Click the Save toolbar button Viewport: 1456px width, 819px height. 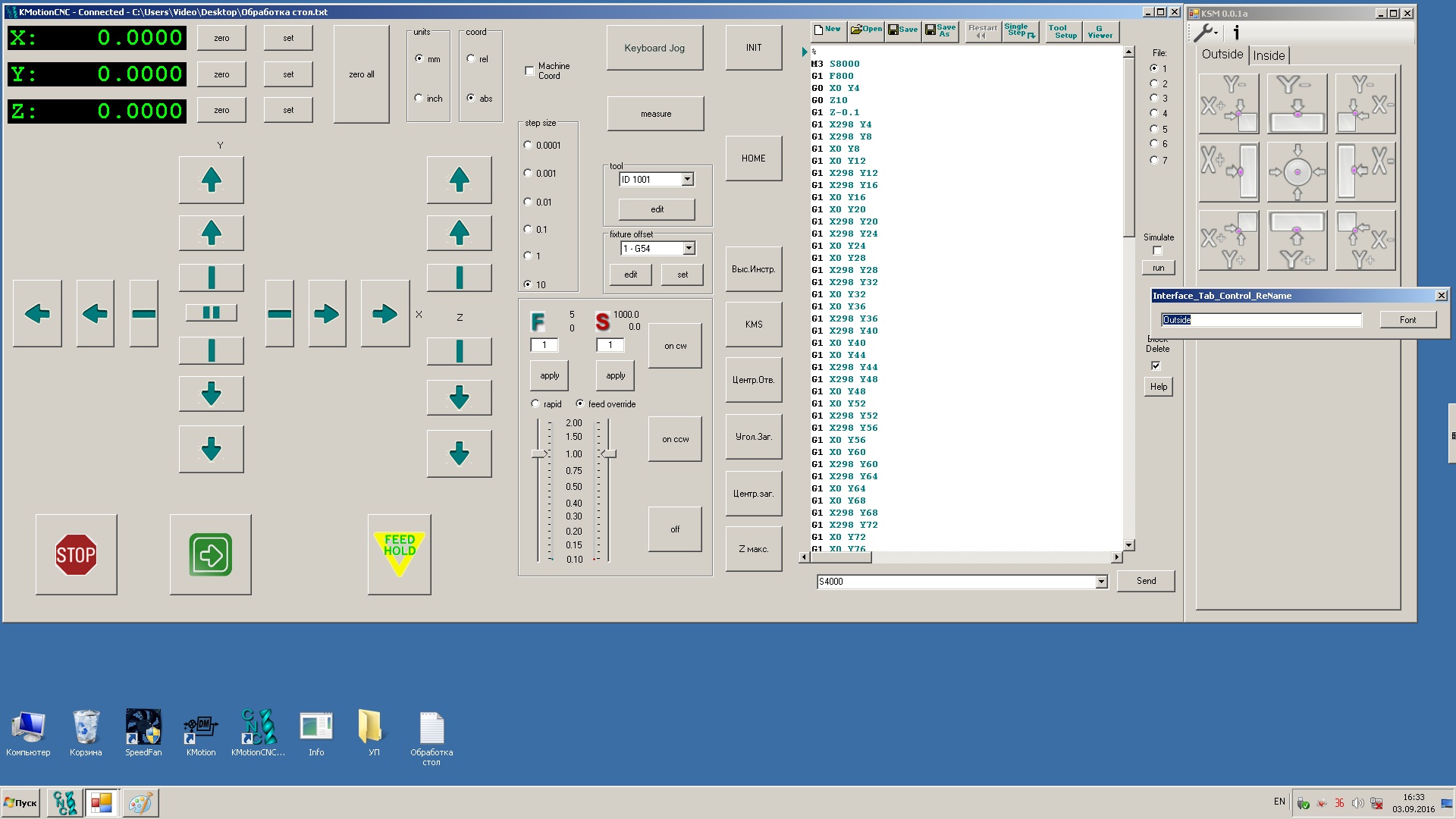tap(902, 30)
